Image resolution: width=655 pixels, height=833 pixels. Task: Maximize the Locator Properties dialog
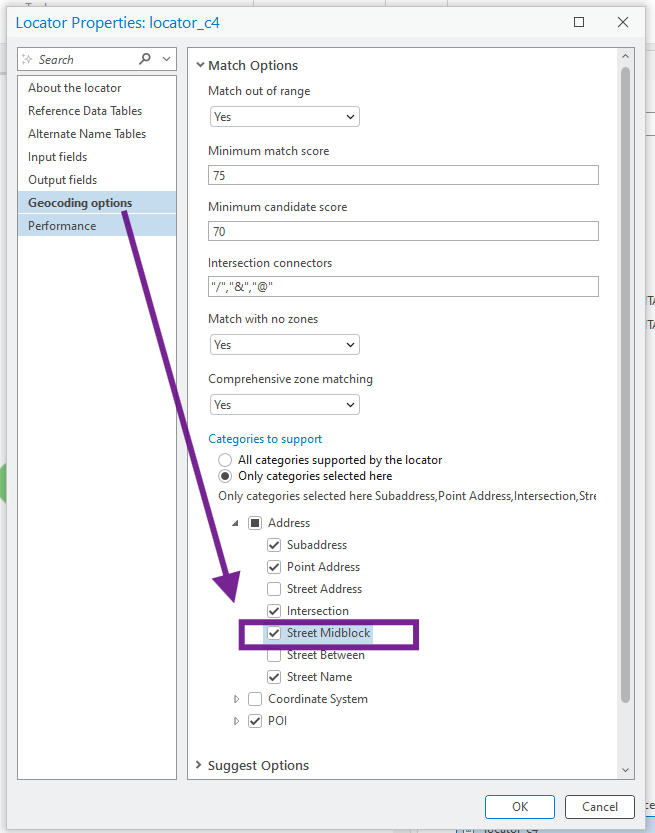tap(579, 21)
